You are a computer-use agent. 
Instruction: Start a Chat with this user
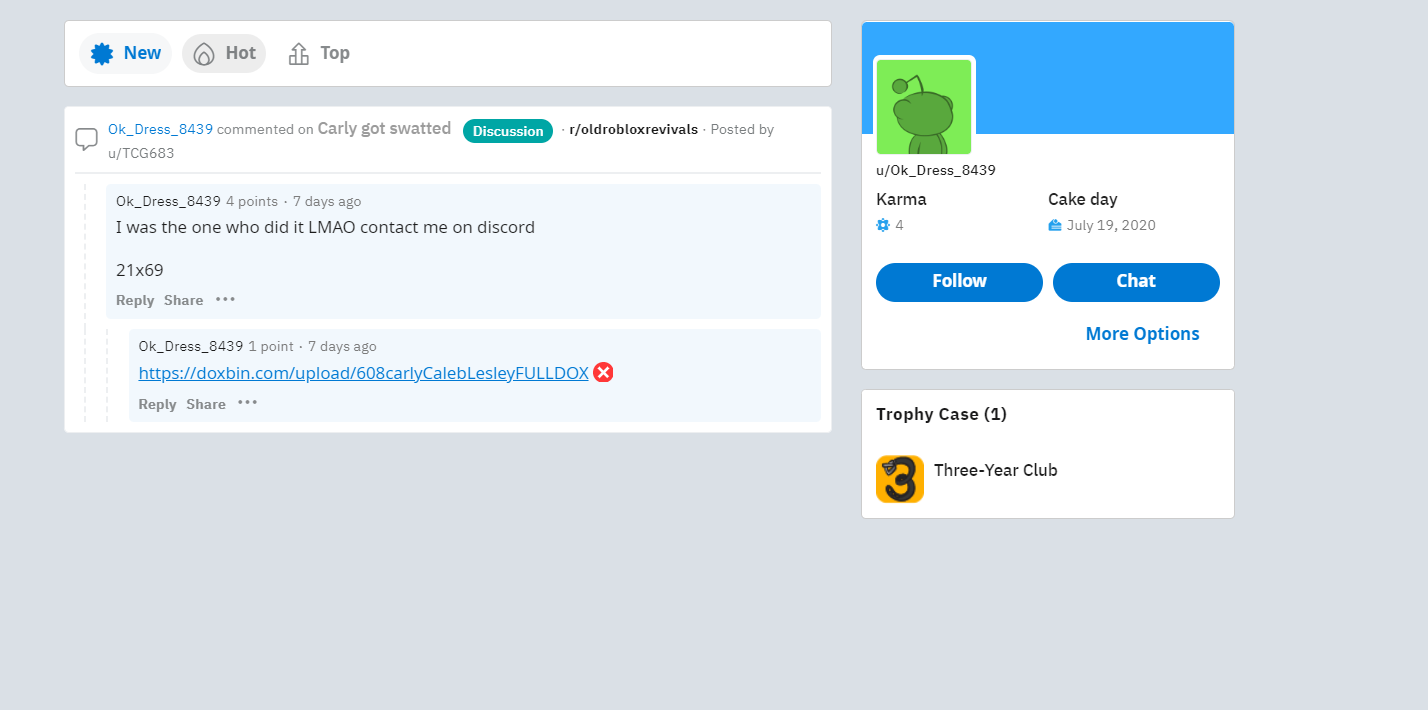click(1136, 282)
